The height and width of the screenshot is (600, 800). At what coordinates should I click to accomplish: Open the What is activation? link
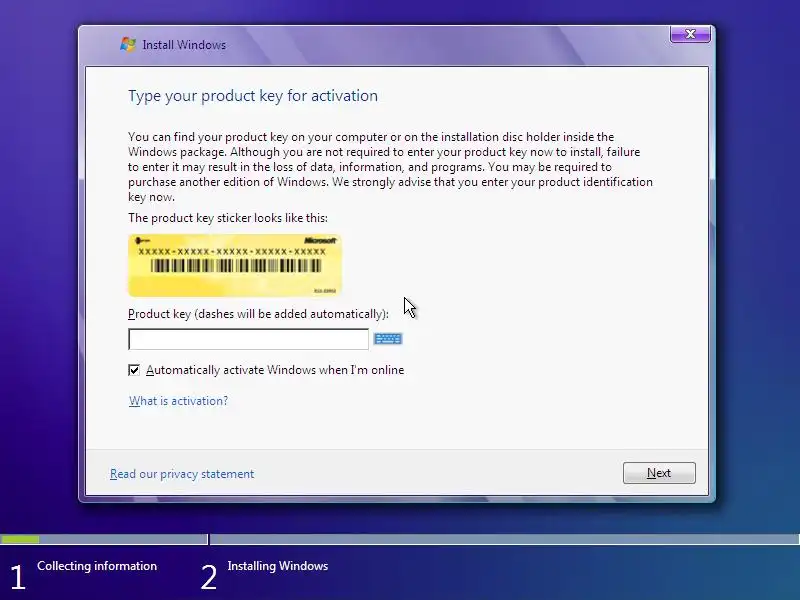pos(178,401)
